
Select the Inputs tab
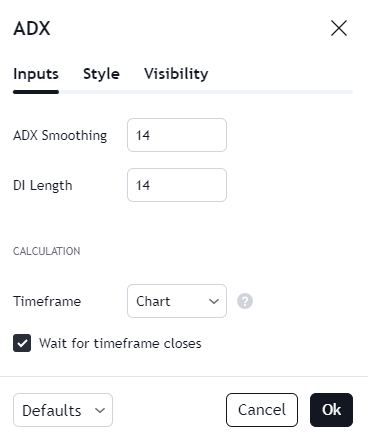(x=36, y=74)
